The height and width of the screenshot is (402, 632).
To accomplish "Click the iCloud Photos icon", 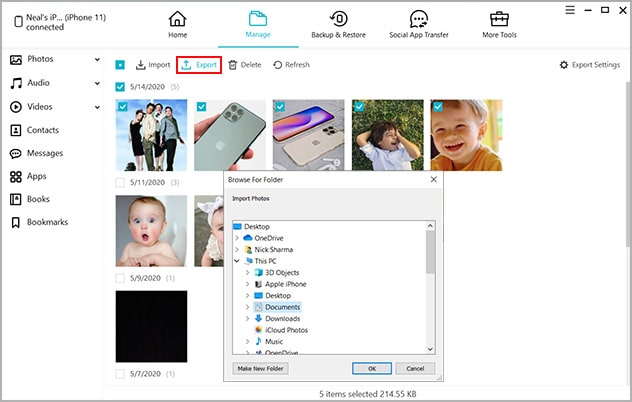I will tap(258, 330).
